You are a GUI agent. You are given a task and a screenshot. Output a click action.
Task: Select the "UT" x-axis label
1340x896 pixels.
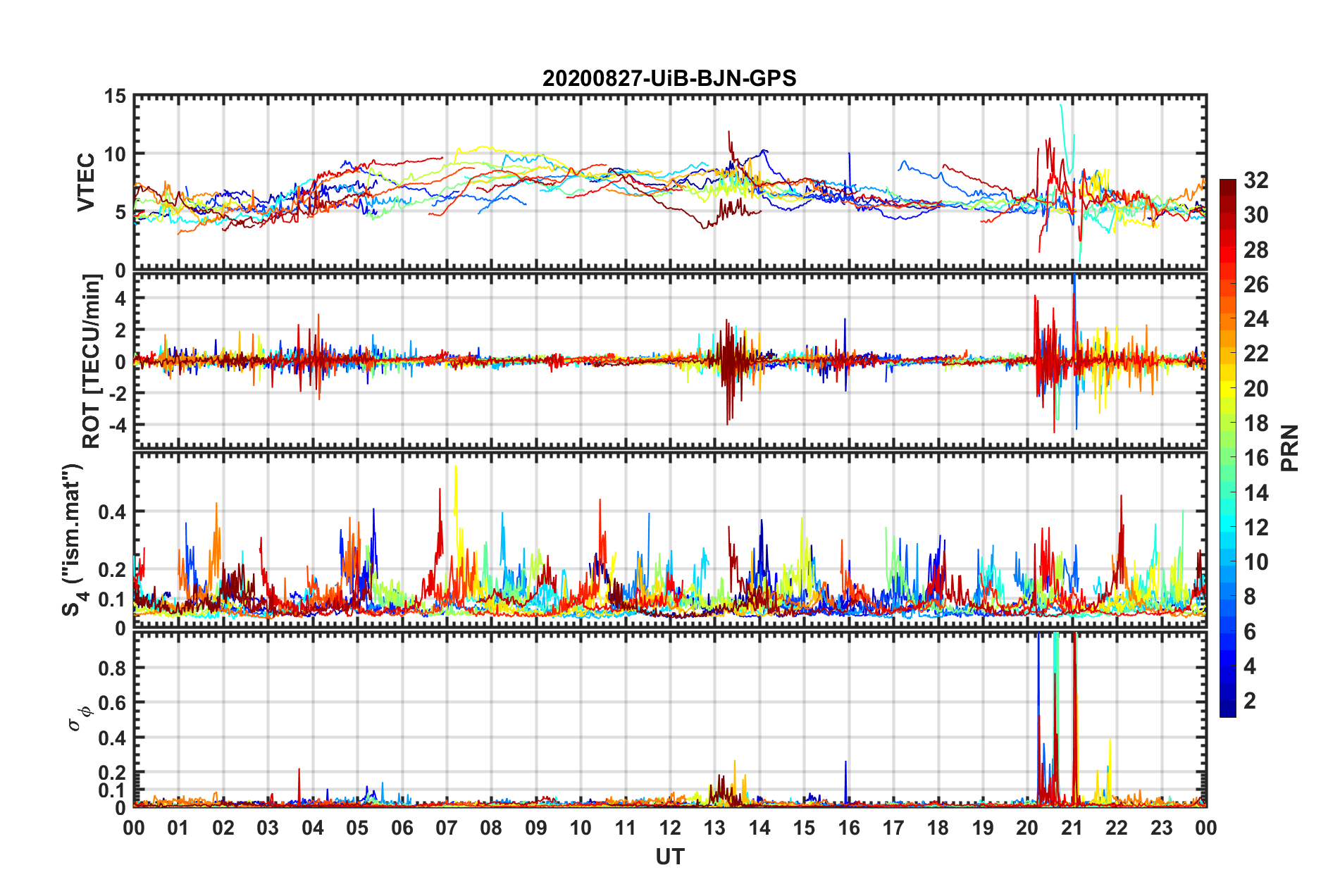click(x=670, y=857)
